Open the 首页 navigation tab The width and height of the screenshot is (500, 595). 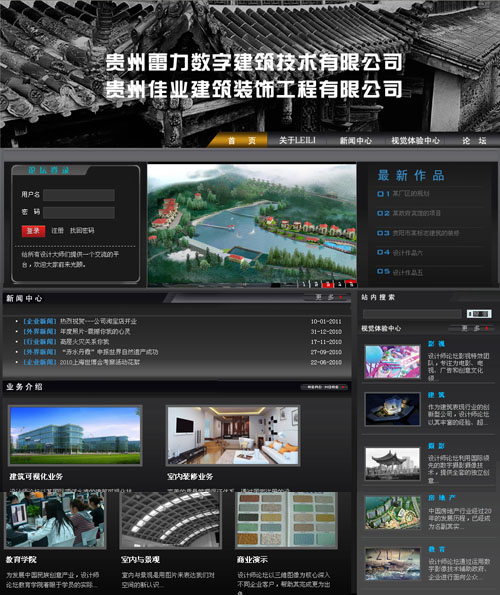(x=241, y=141)
